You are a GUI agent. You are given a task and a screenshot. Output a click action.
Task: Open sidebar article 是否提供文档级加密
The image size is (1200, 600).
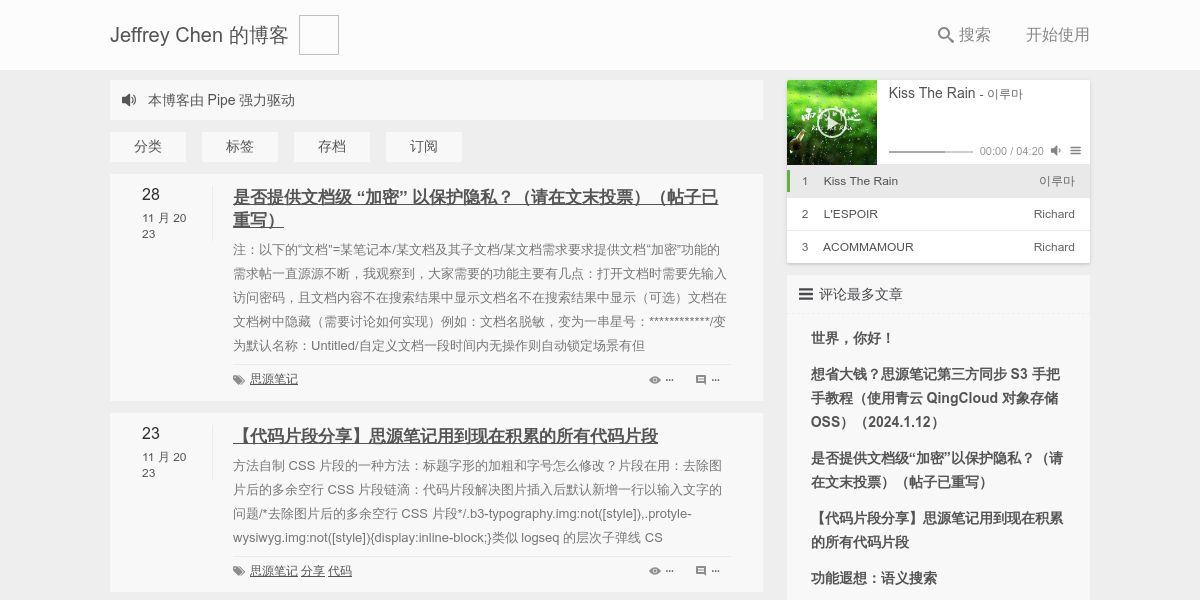click(x=937, y=470)
